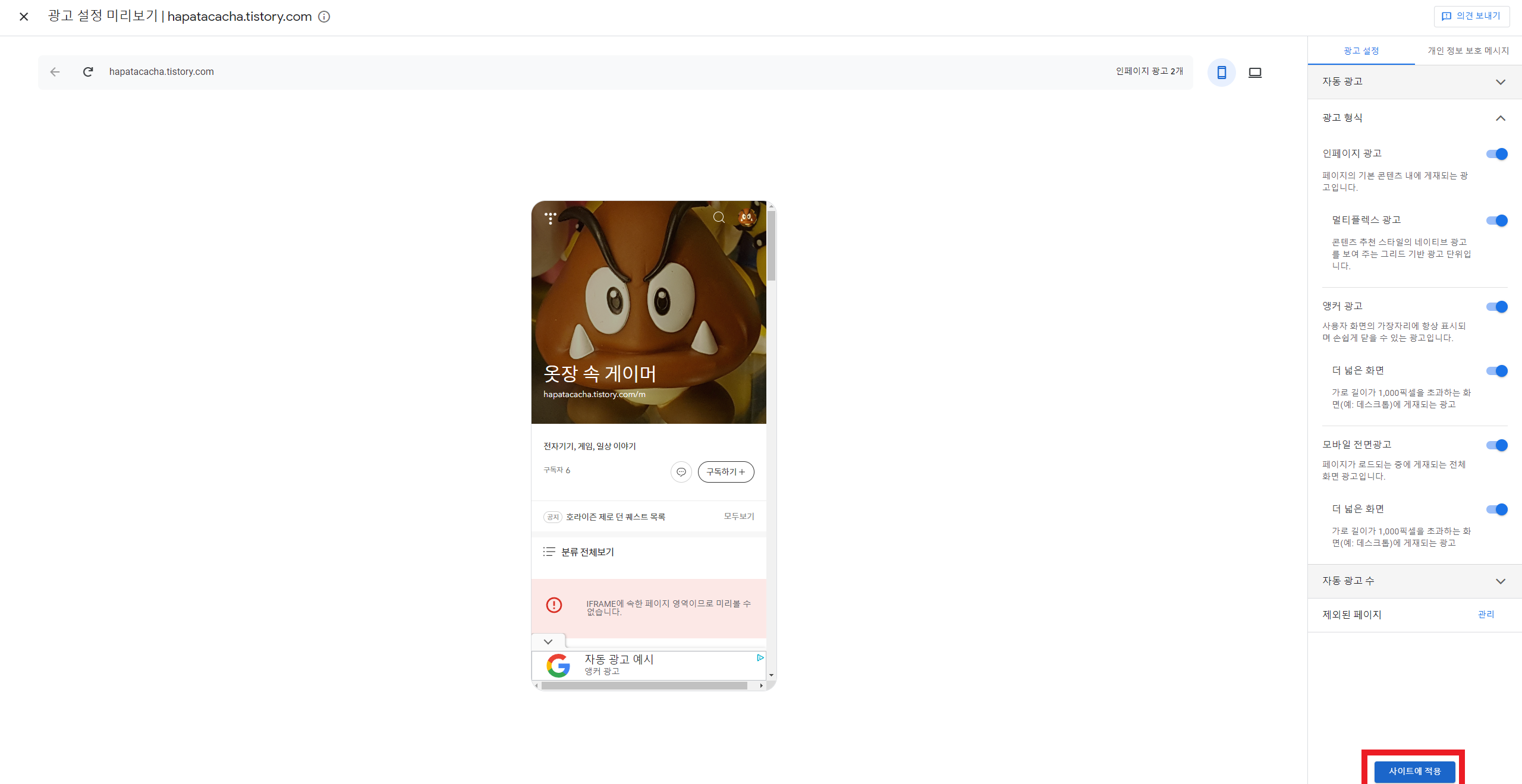1522x784 pixels.
Task: Reload the preview page
Action: coord(88,72)
